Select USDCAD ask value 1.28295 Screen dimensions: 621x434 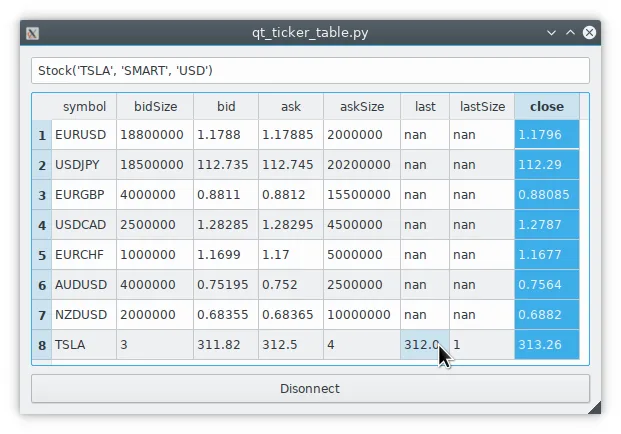[x=291, y=225]
